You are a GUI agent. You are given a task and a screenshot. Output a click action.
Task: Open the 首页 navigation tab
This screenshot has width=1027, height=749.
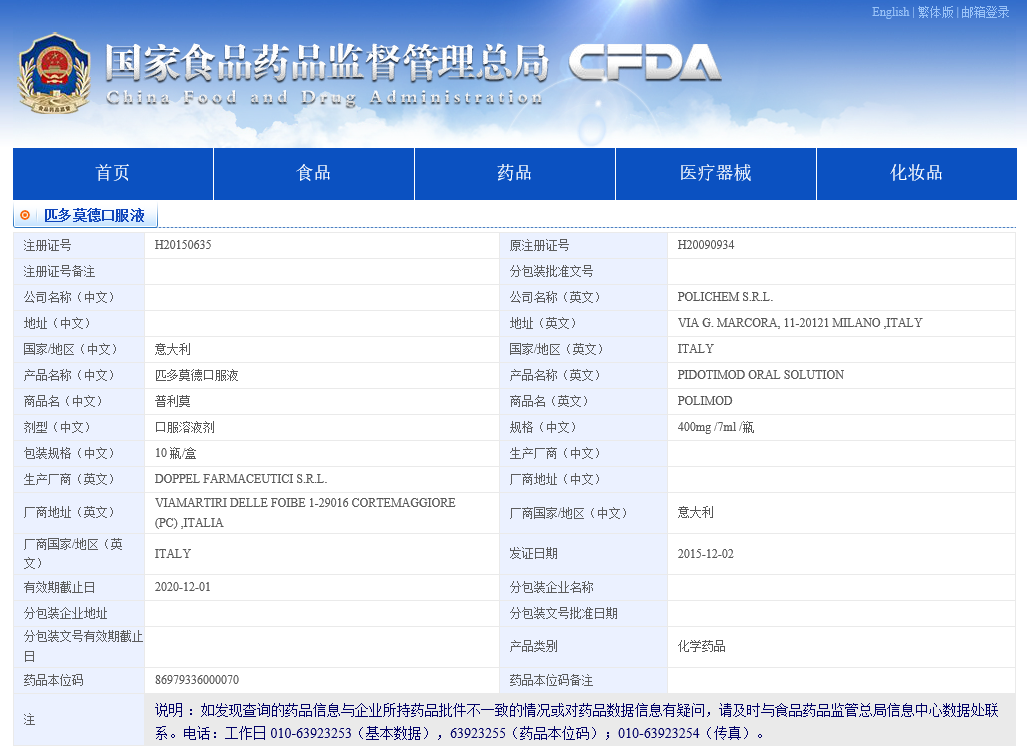[113, 174]
